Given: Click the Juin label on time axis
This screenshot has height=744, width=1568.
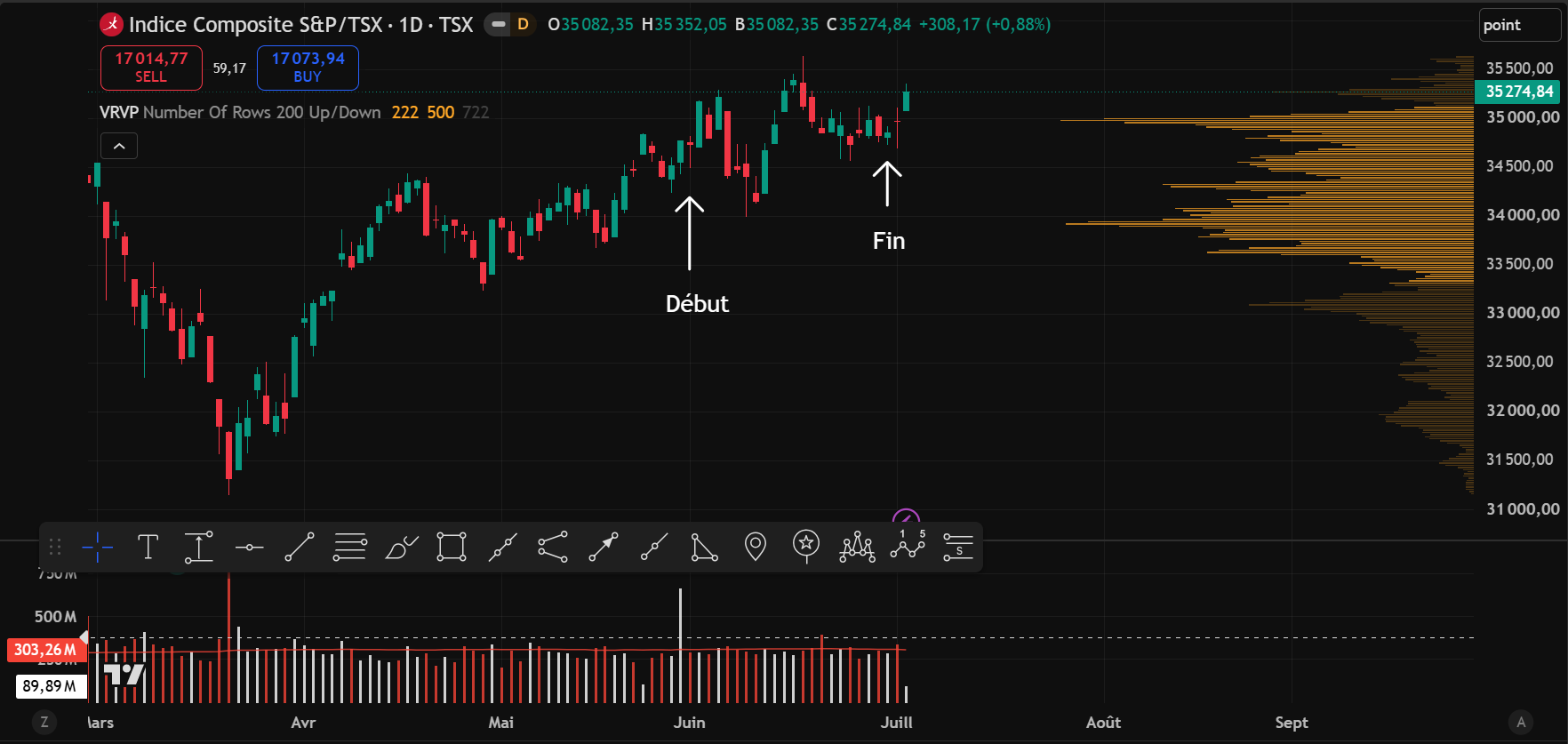Looking at the screenshot, I should [690, 723].
